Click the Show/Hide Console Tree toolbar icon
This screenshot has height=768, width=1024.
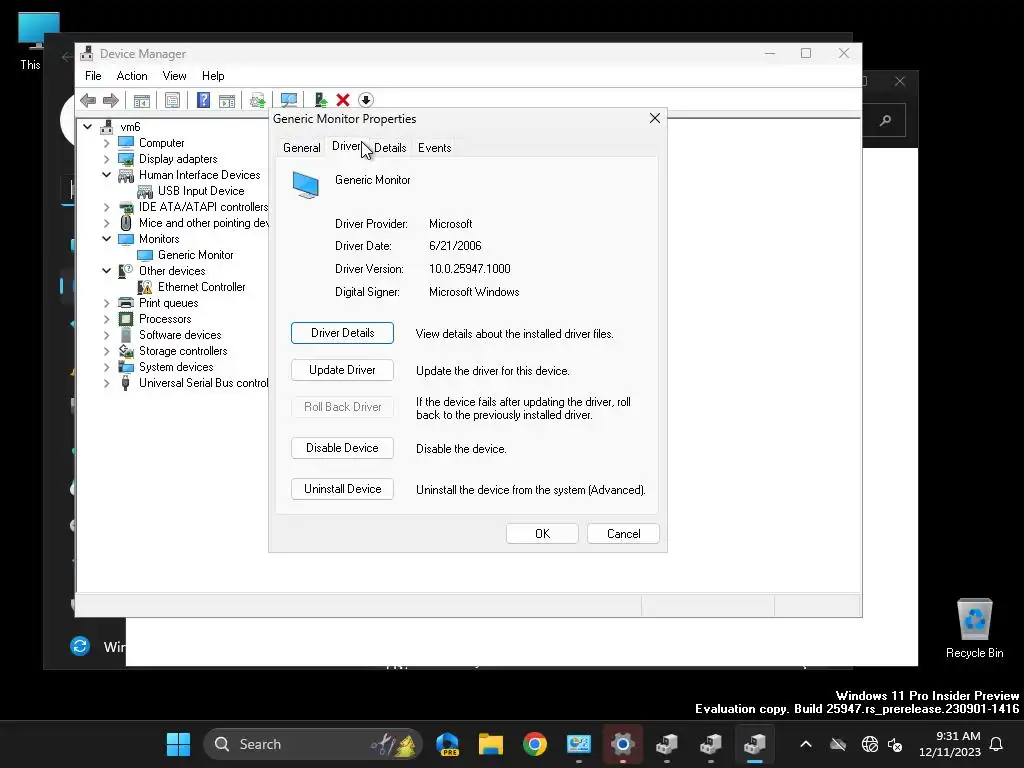(142, 101)
